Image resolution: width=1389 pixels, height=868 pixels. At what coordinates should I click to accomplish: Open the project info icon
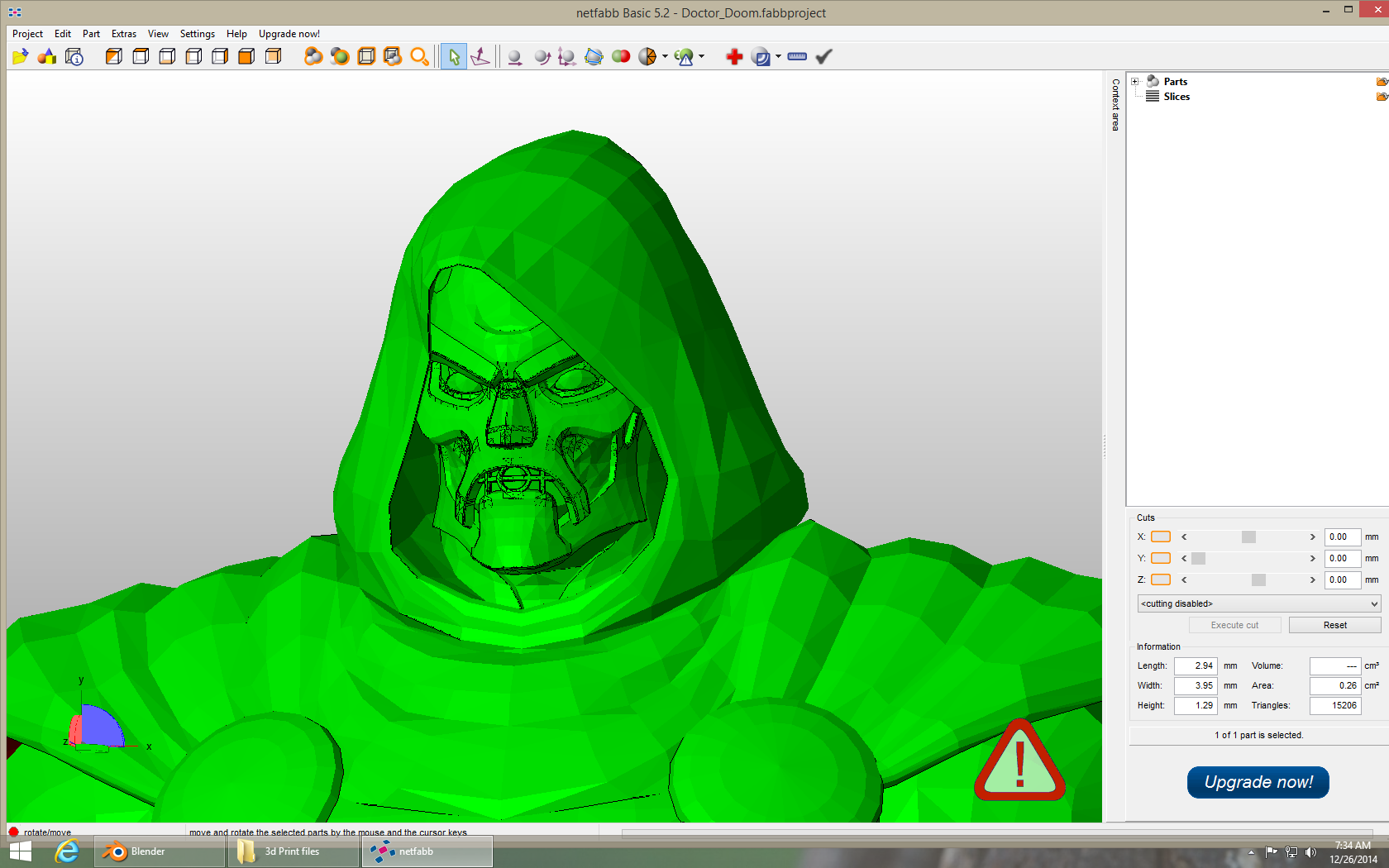(74, 56)
